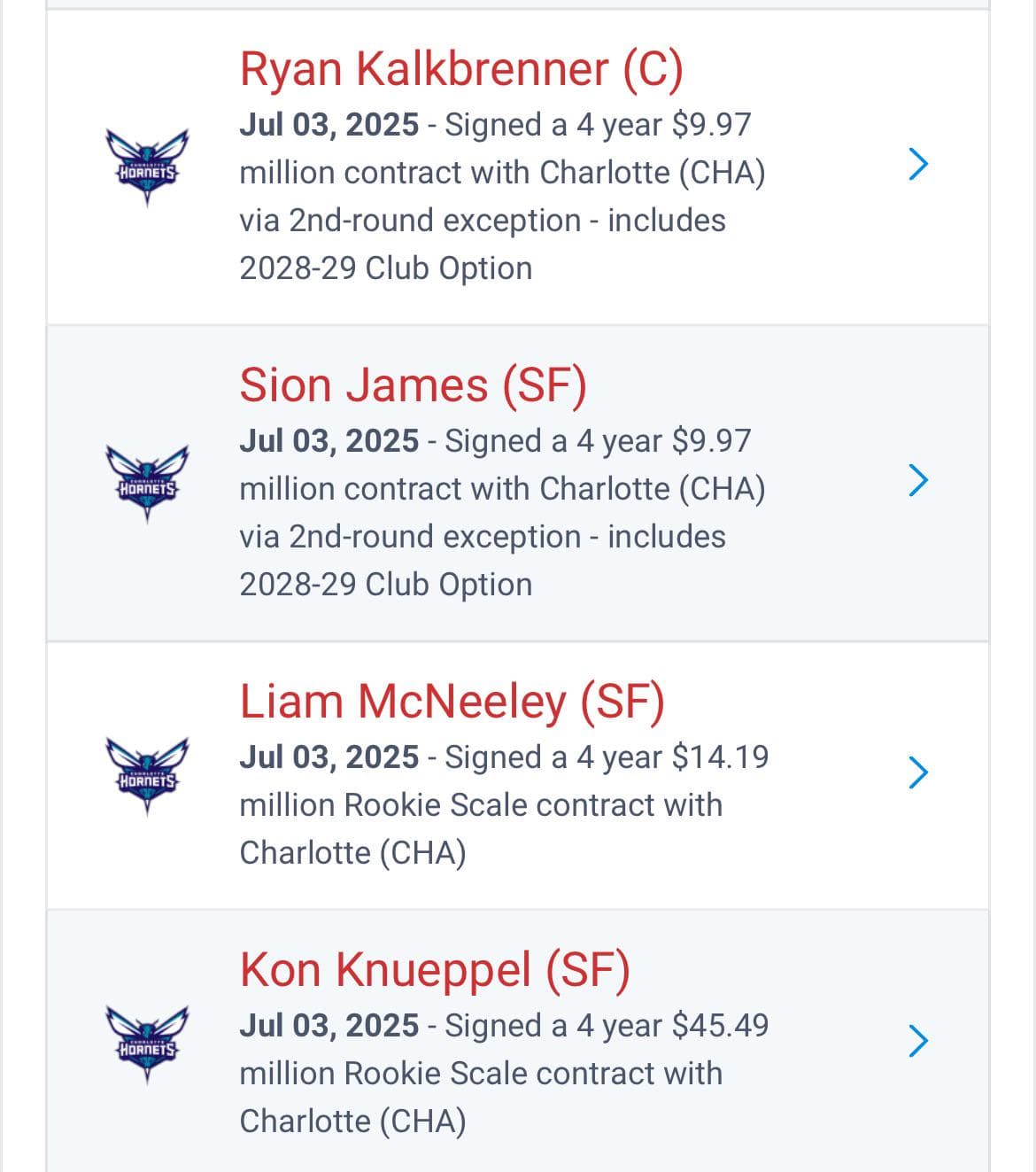This screenshot has height=1172, width=1036.
Task: Select McNeeley's $14.19 million Rookie Scale details
Action: [x=505, y=804]
